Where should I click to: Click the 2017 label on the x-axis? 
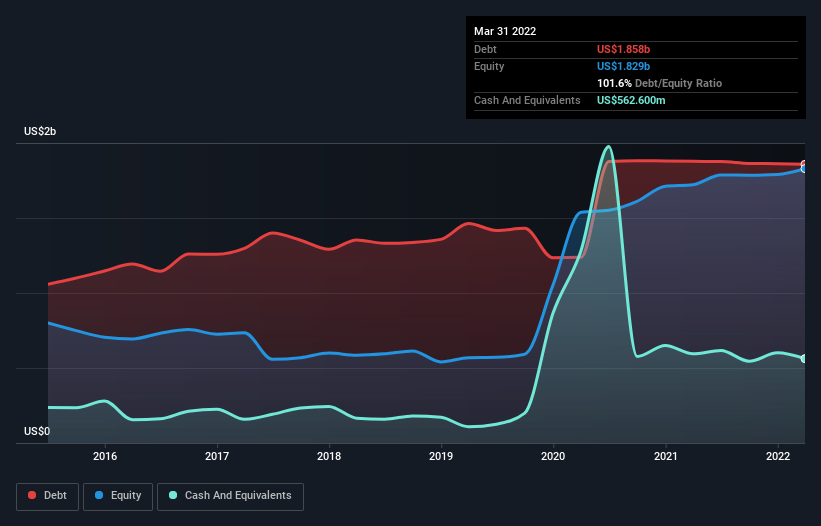pyautogui.click(x=217, y=456)
